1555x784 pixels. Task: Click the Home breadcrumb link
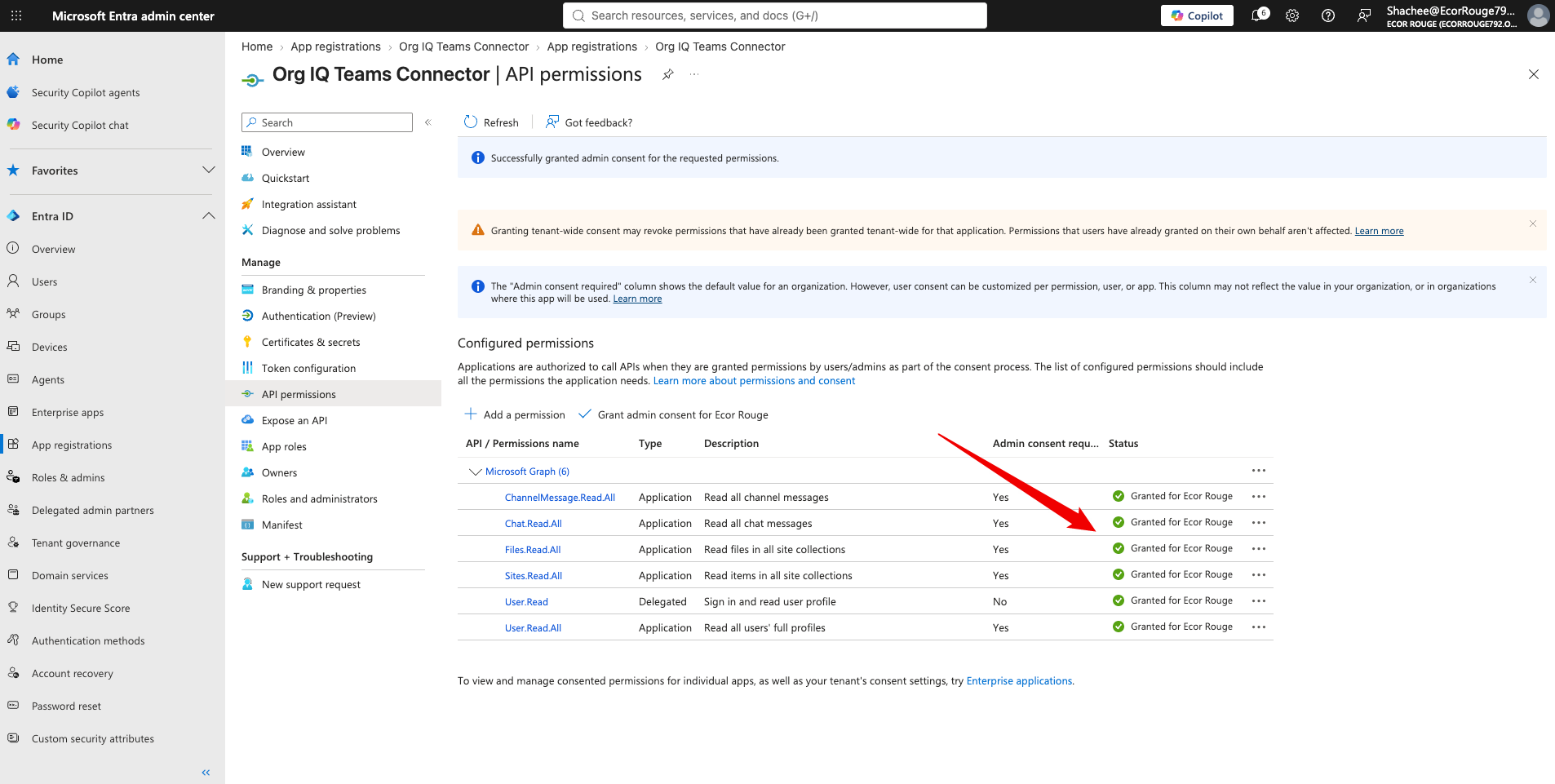[x=257, y=47]
